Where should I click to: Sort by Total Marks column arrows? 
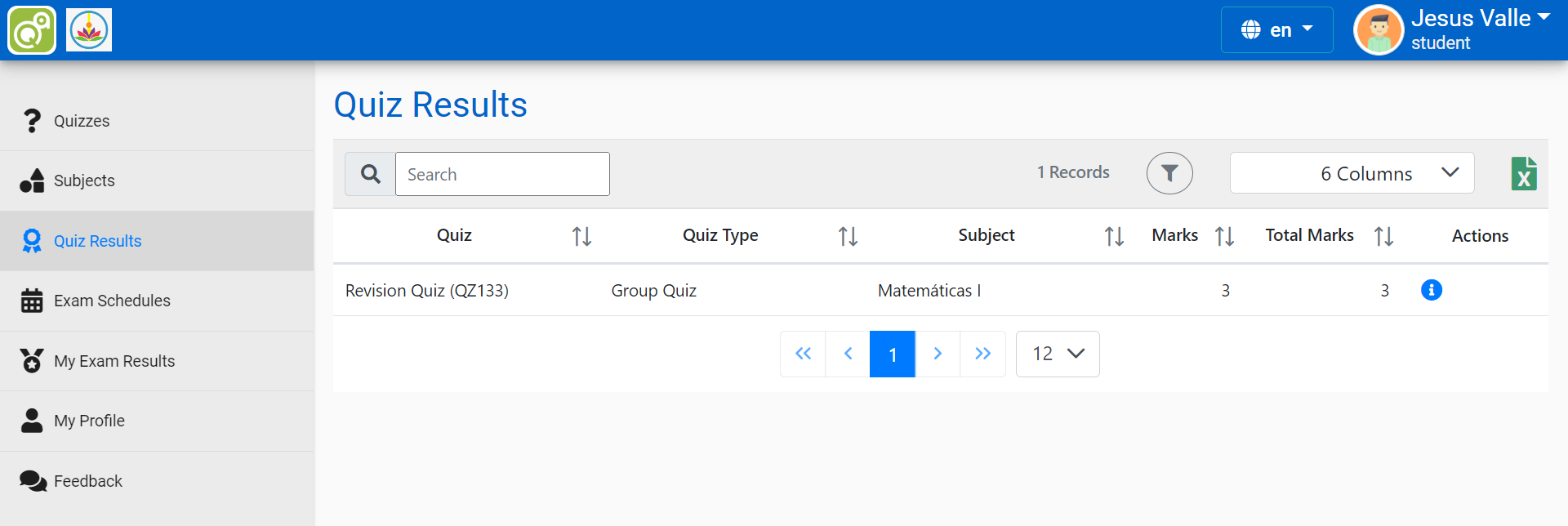tap(1383, 236)
